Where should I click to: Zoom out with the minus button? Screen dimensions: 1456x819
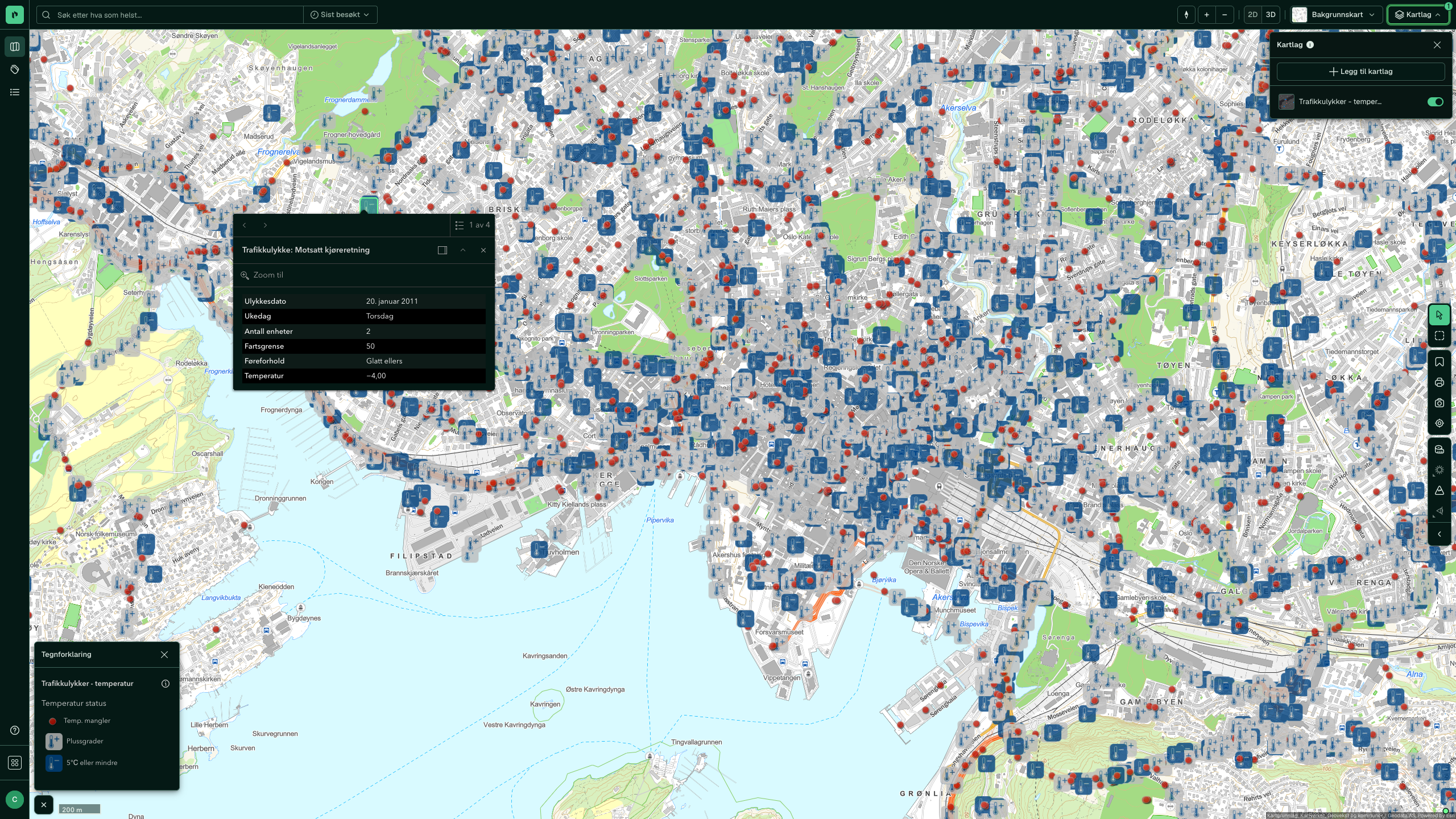pyautogui.click(x=1225, y=15)
